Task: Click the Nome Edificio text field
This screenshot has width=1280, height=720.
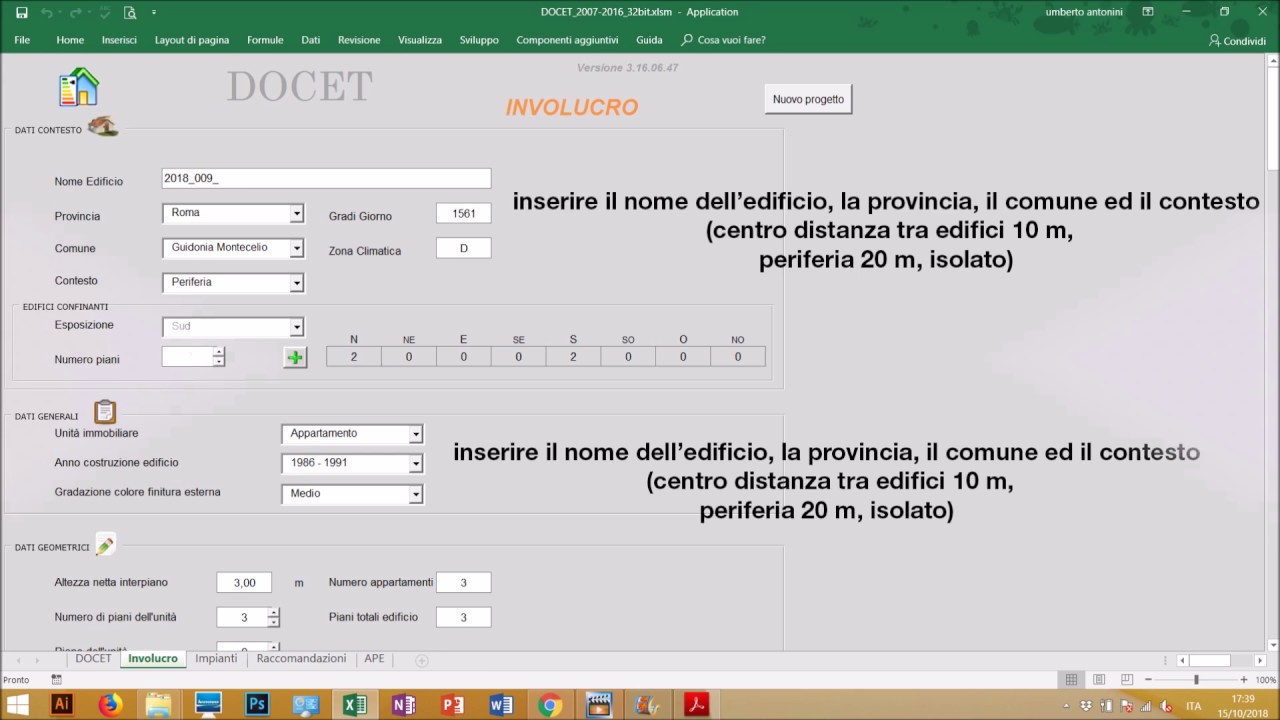Action: point(326,178)
